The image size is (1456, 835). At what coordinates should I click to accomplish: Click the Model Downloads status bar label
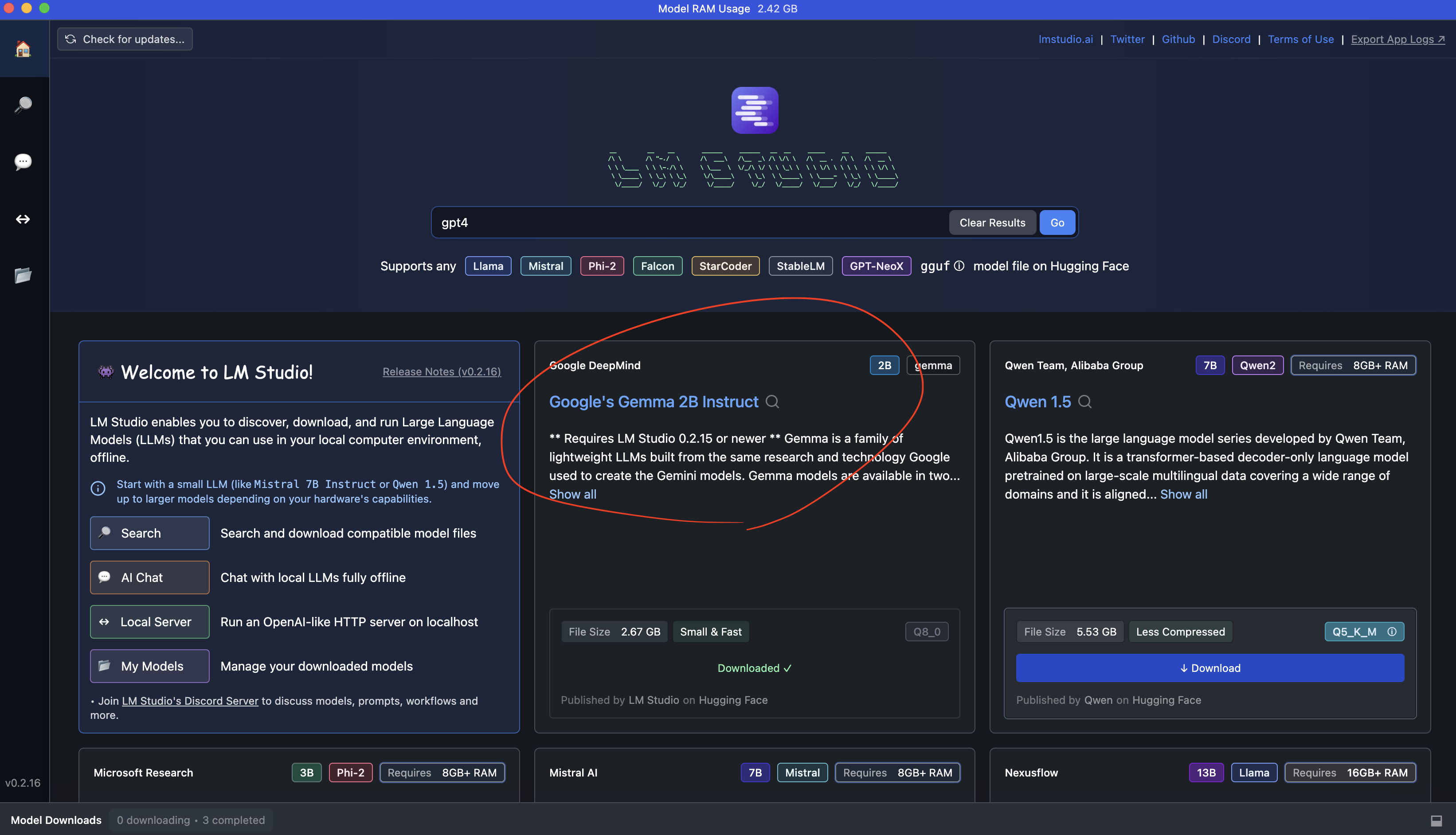56,820
